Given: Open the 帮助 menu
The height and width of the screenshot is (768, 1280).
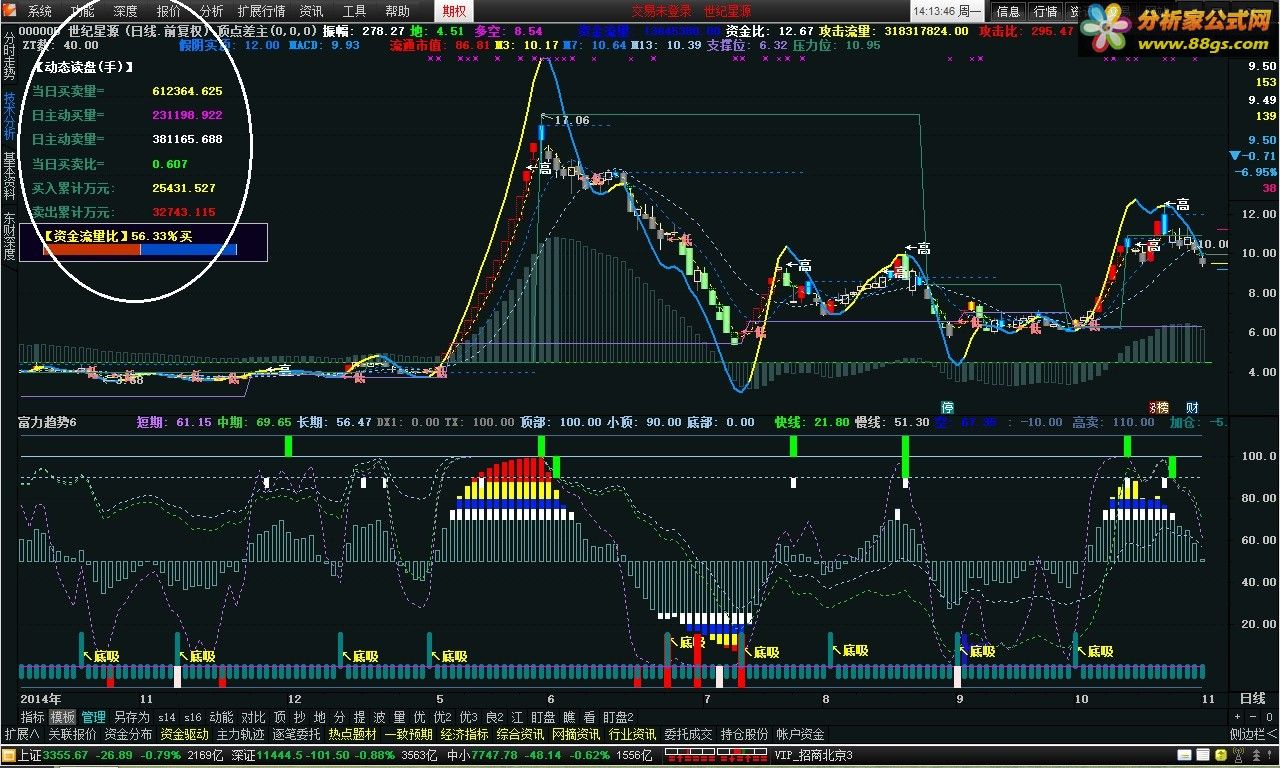Looking at the screenshot, I should (398, 11).
